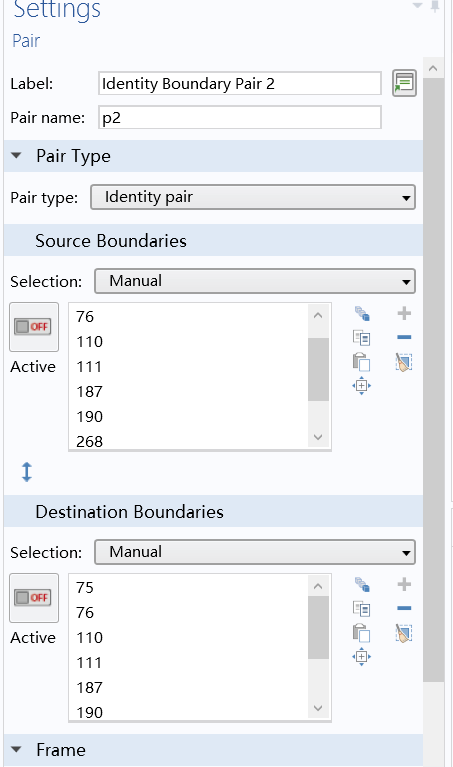Open Source Boundaries Selection dropdown
Image resolution: width=453 pixels, height=767 pixels.
[x=255, y=281]
